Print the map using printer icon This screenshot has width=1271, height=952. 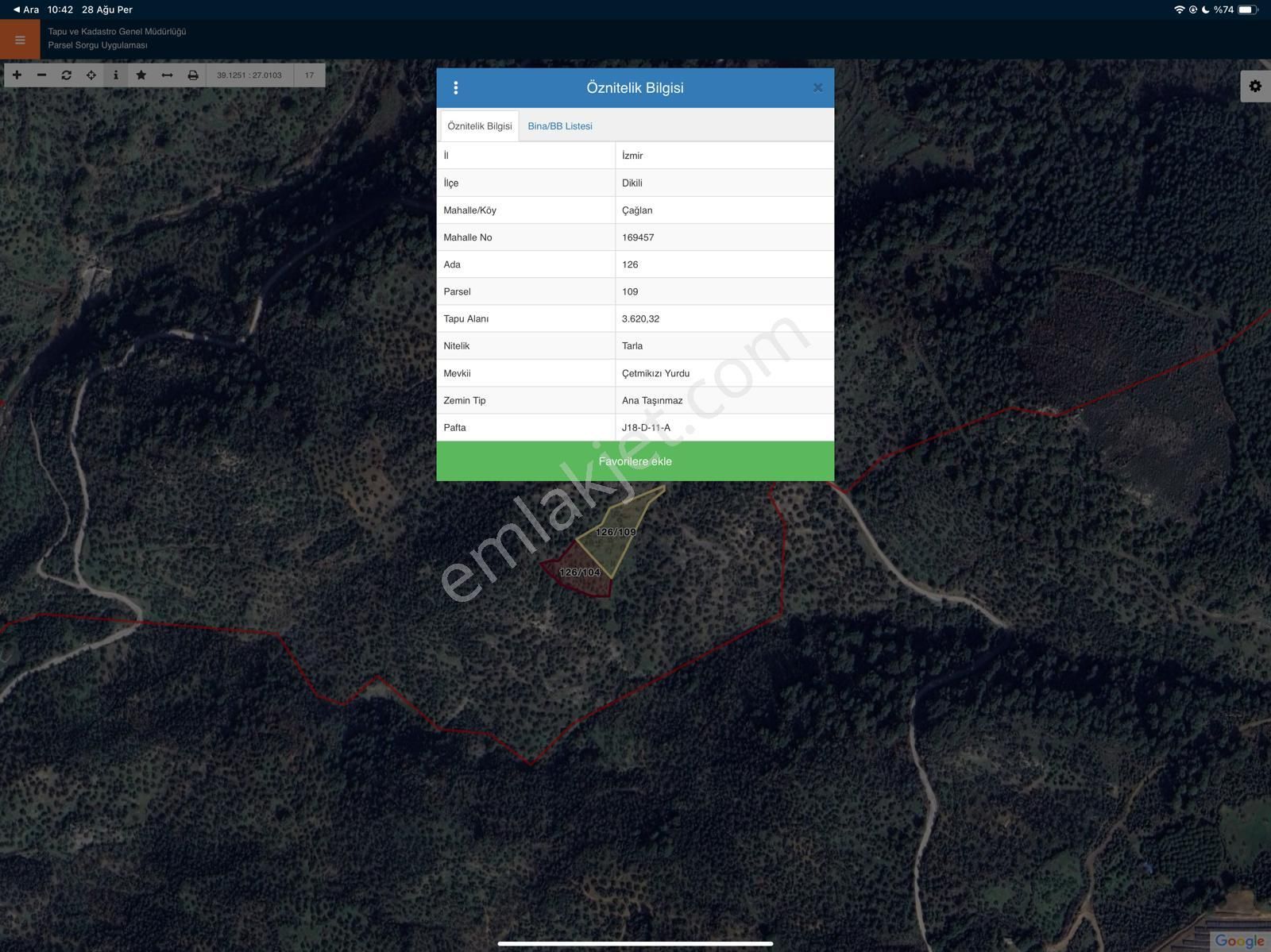pyautogui.click(x=193, y=75)
